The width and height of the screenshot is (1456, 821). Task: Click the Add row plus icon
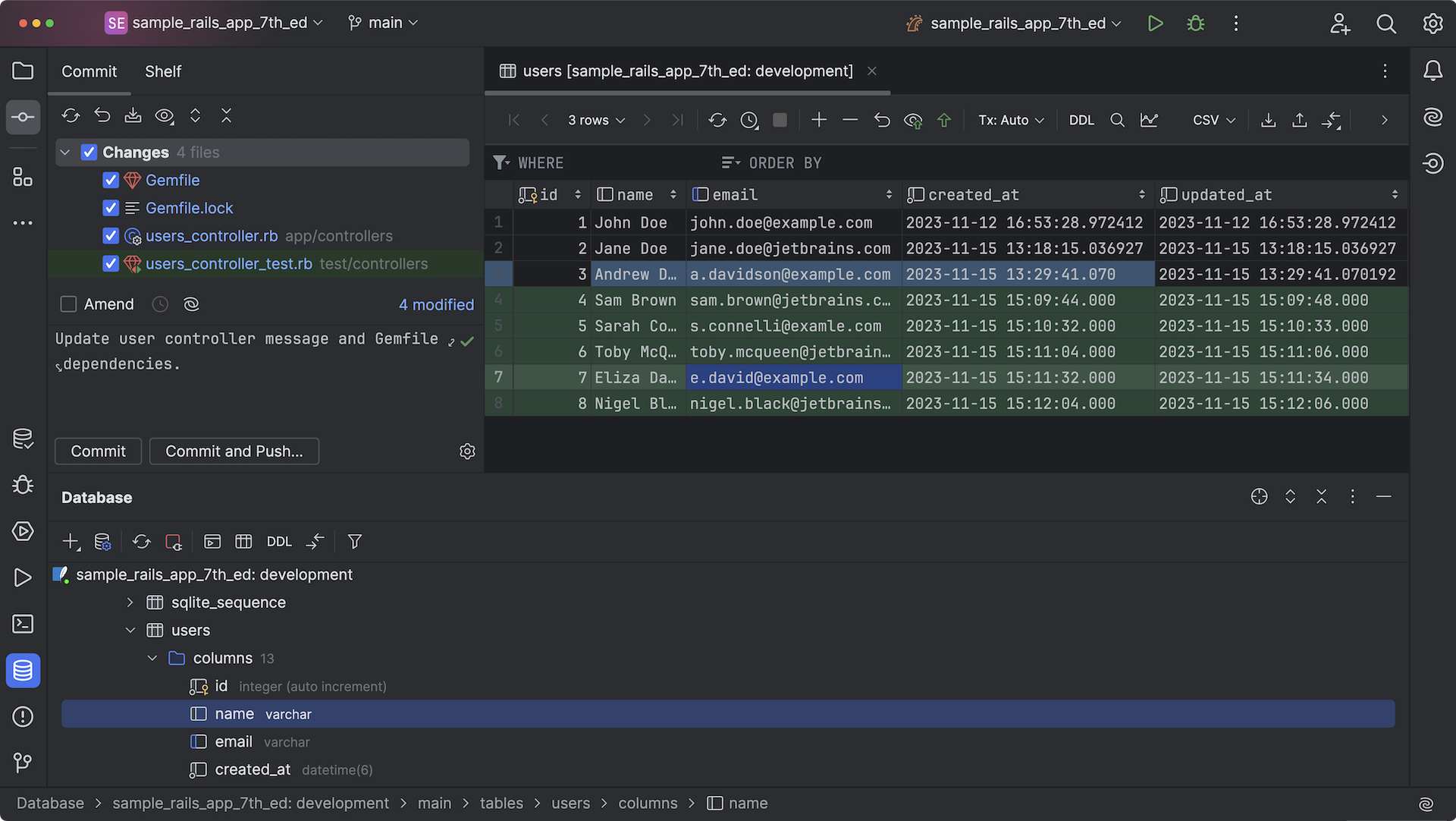(x=819, y=120)
